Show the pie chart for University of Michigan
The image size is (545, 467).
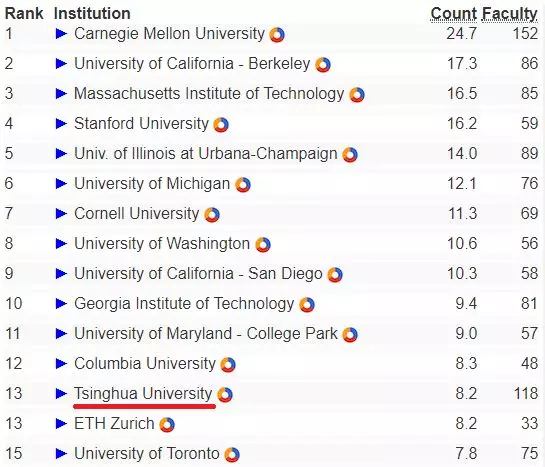click(x=243, y=185)
